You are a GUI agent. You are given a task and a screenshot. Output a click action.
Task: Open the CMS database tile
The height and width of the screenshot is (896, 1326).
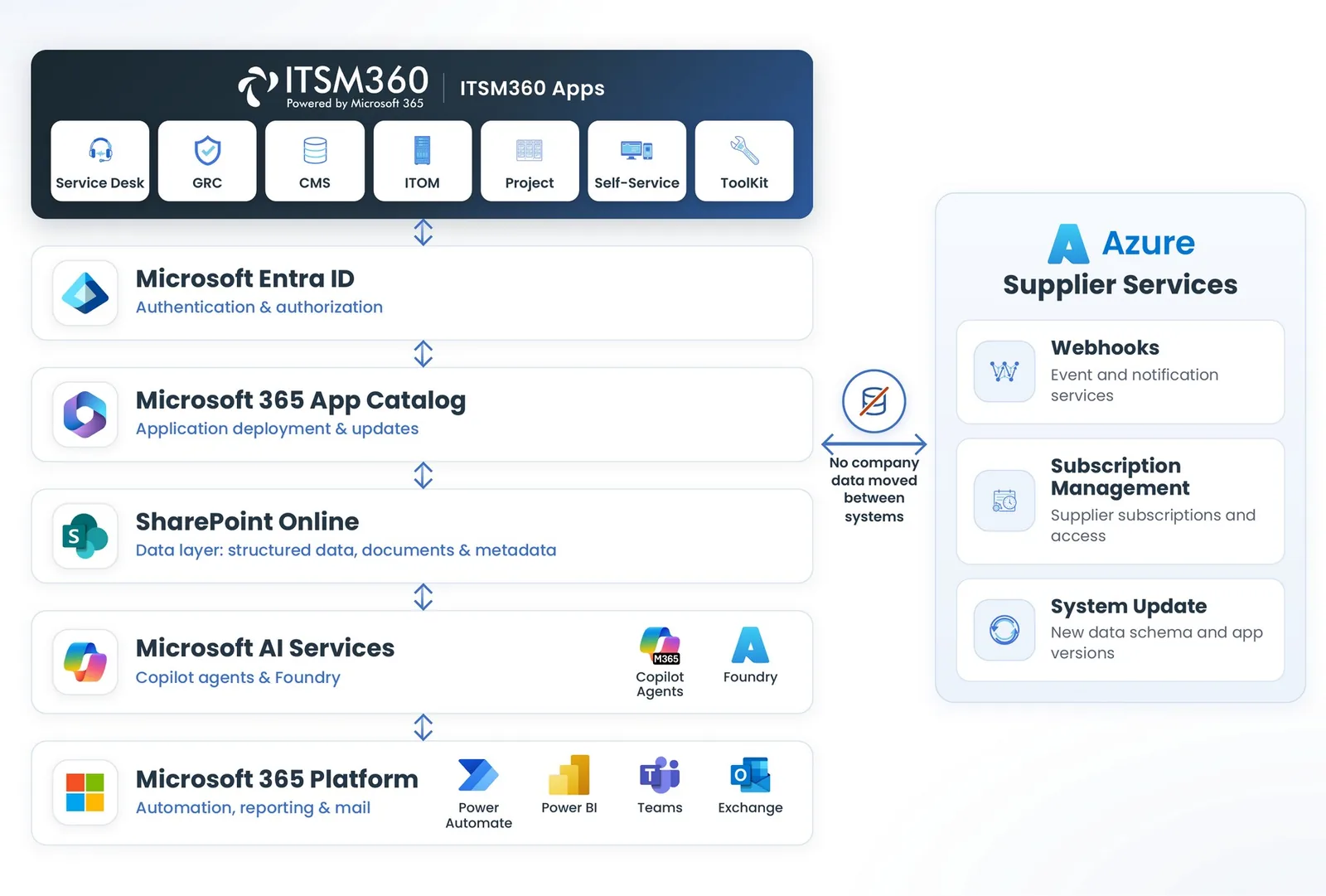pyautogui.click(x=315, y=161)
